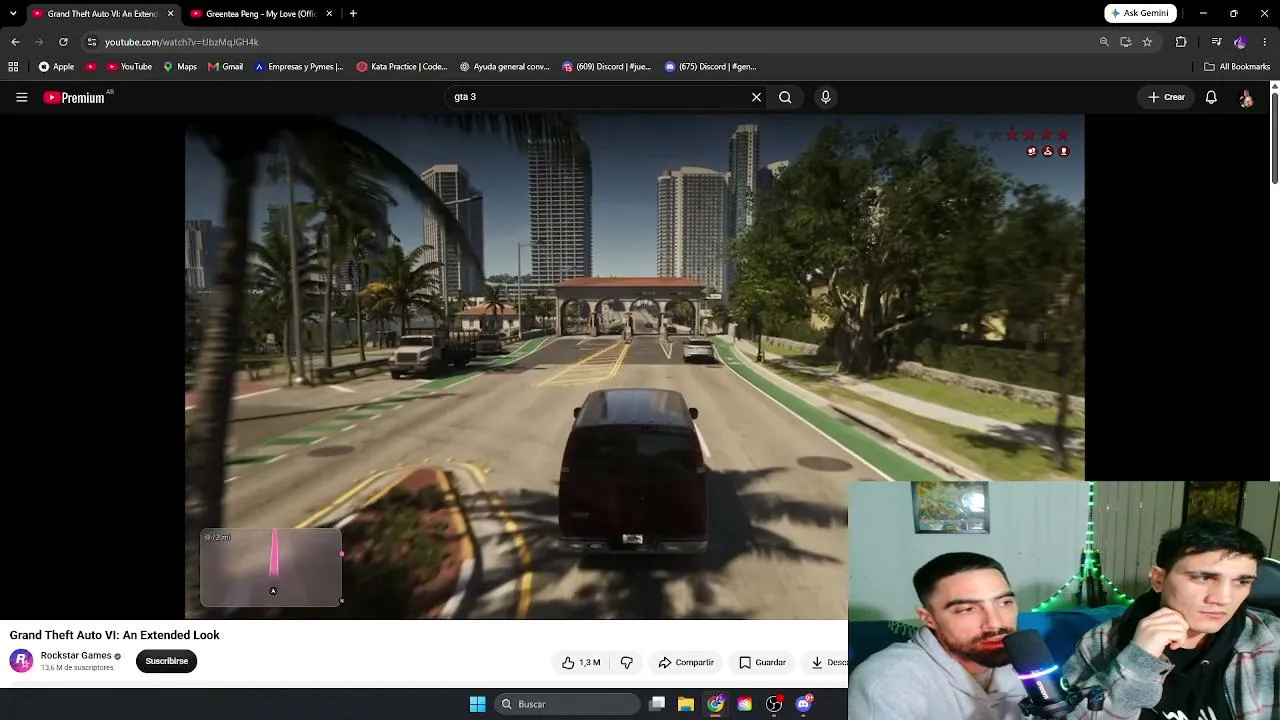Open Task View on the taskbar
The image size is (1280, 720).
[x=657, y=704]
